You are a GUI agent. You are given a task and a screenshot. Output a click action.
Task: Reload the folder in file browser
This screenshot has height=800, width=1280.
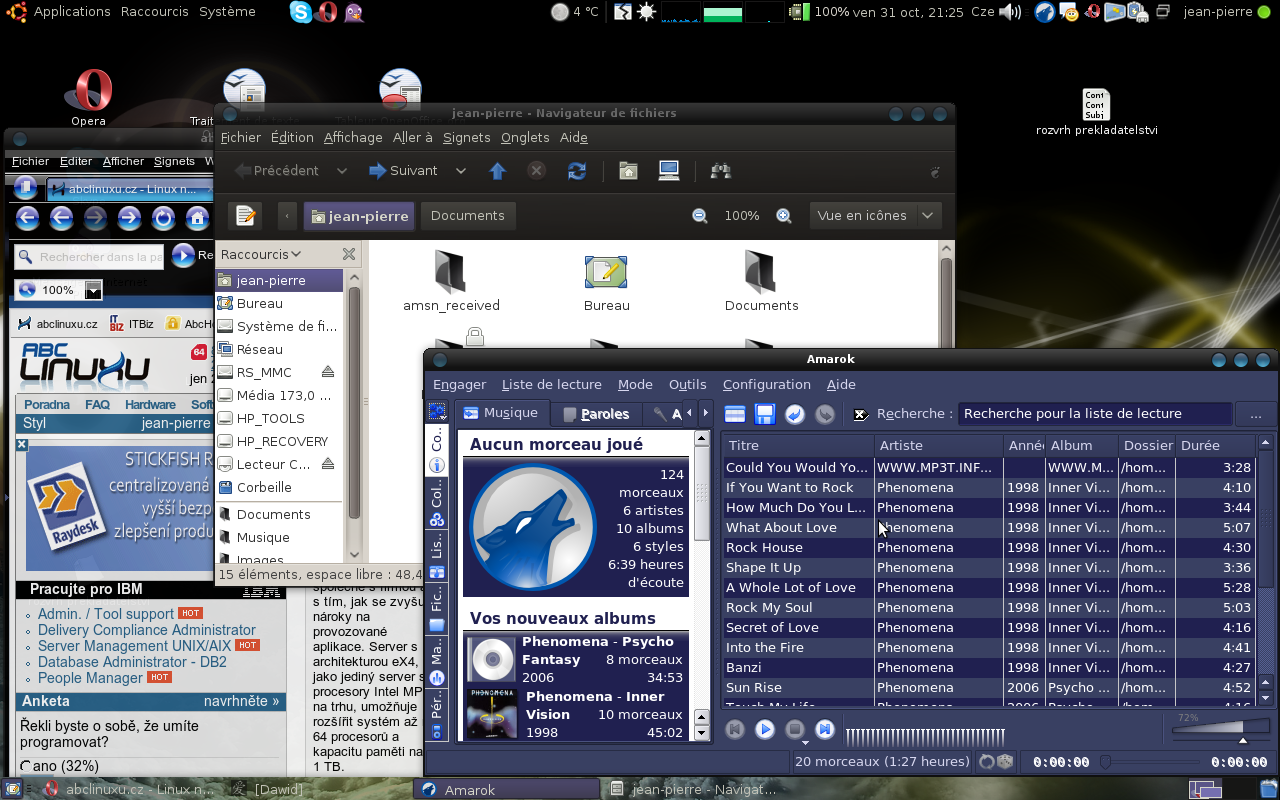[577, 171]
